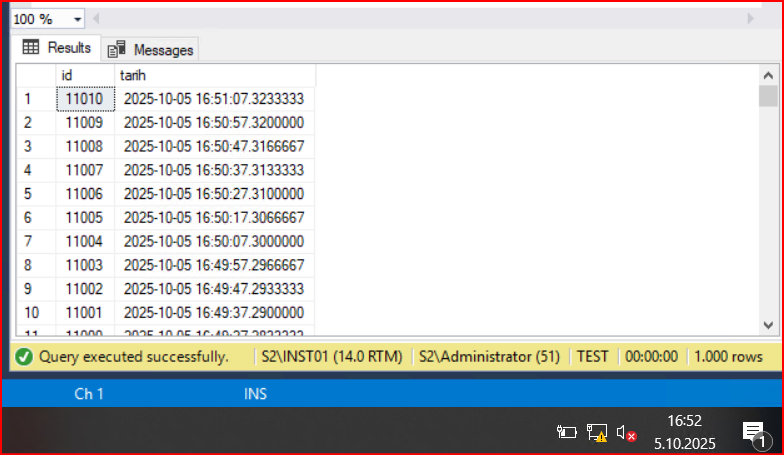The image size is (784, 455).
Task: Click the results scrollbar down arrow
Action: [x=768, y=325]
